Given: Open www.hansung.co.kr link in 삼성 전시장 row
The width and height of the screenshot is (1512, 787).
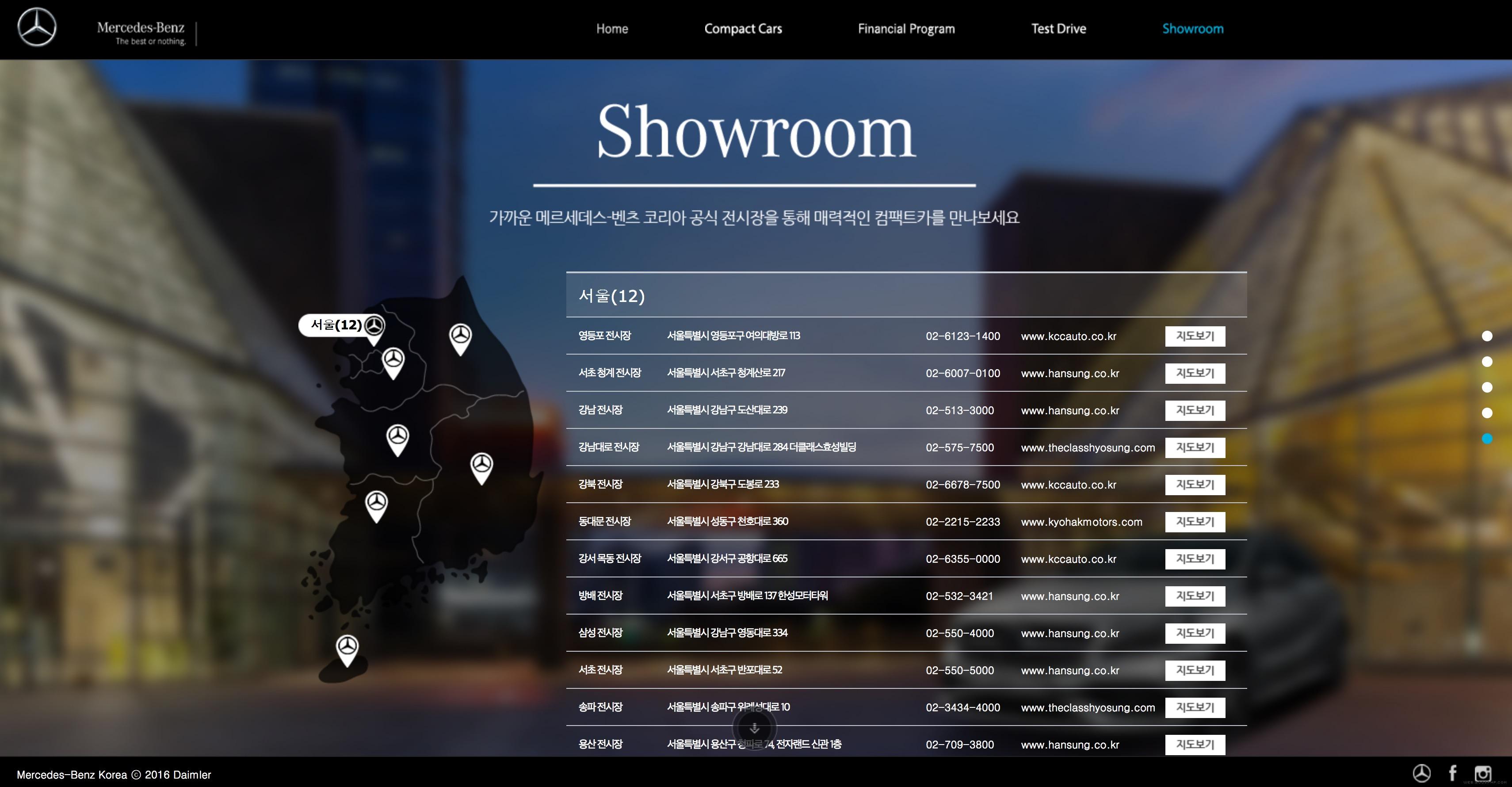Looking at the screenshot, I should [1070, 633].
